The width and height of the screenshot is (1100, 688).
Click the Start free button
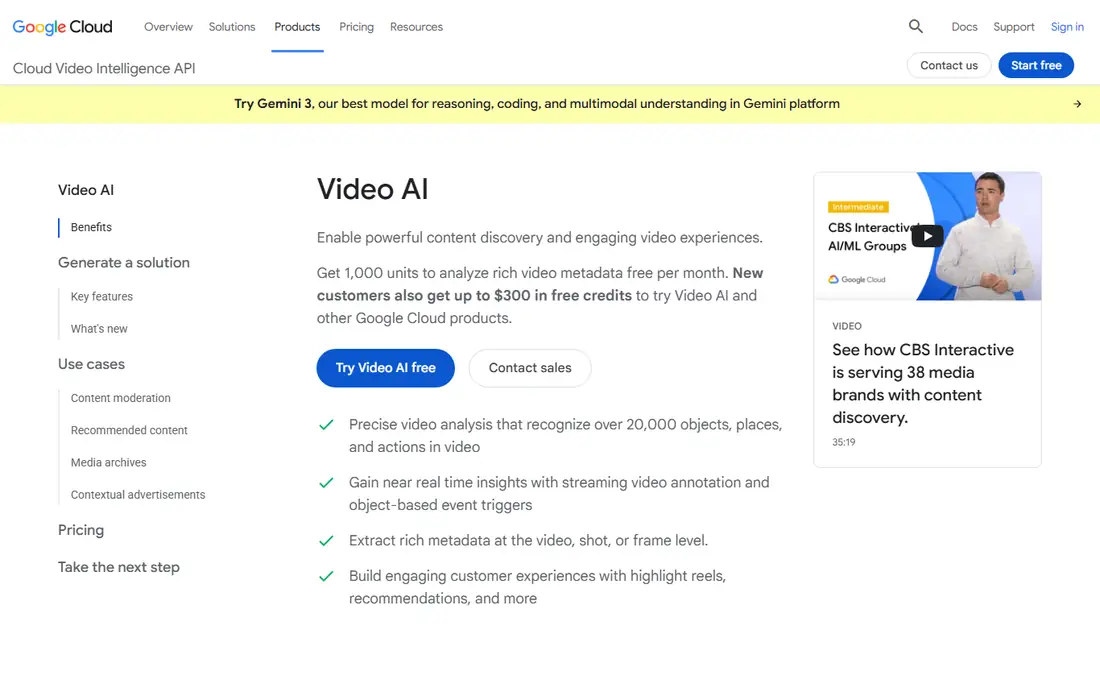pos(1036,65)
